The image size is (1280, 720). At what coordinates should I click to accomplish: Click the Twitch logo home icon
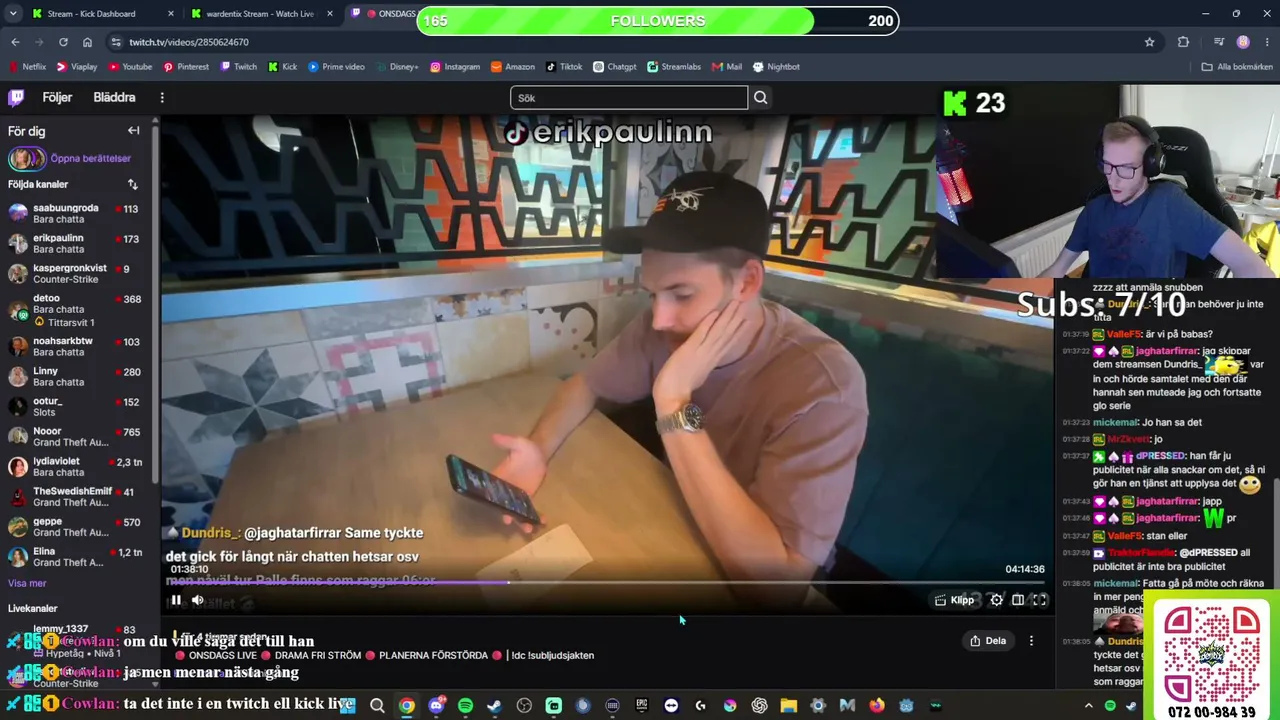point(16,97)
